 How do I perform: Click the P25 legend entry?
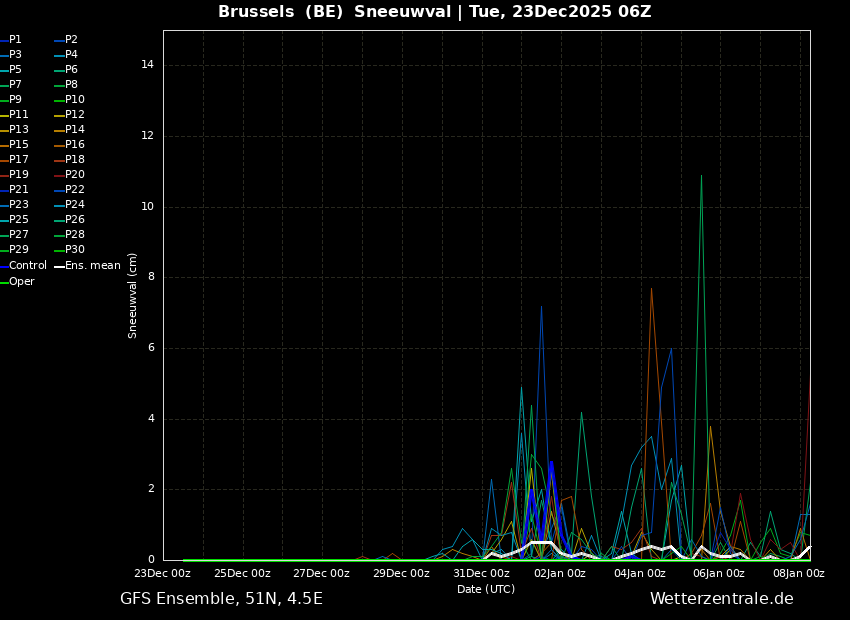click(19, 220)
